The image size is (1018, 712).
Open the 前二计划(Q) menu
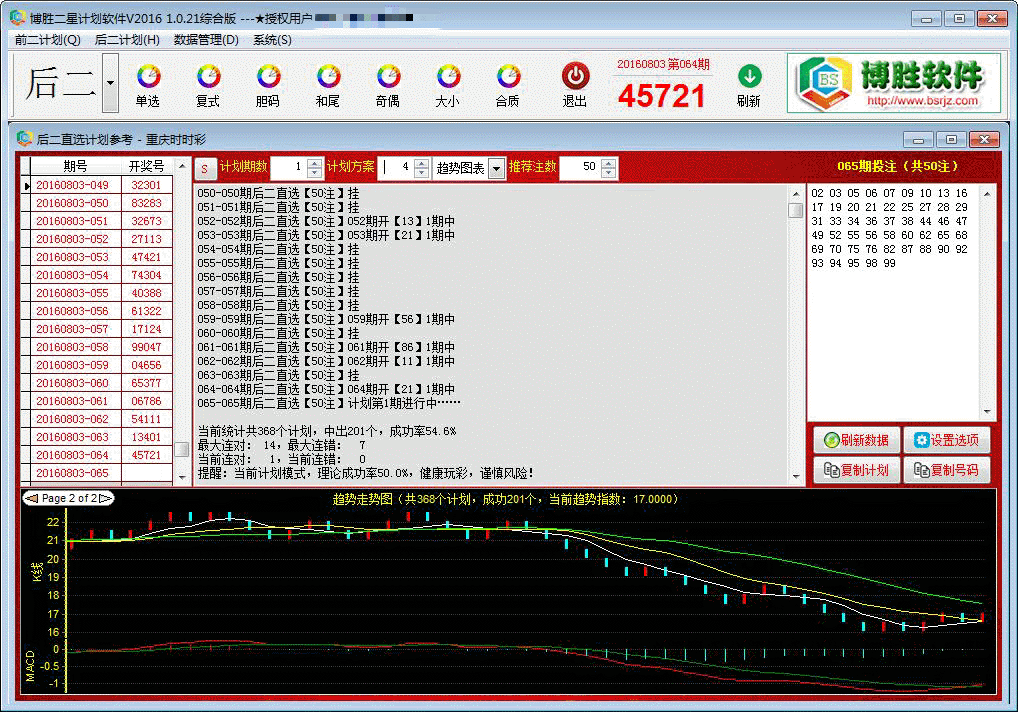point(47,40)
